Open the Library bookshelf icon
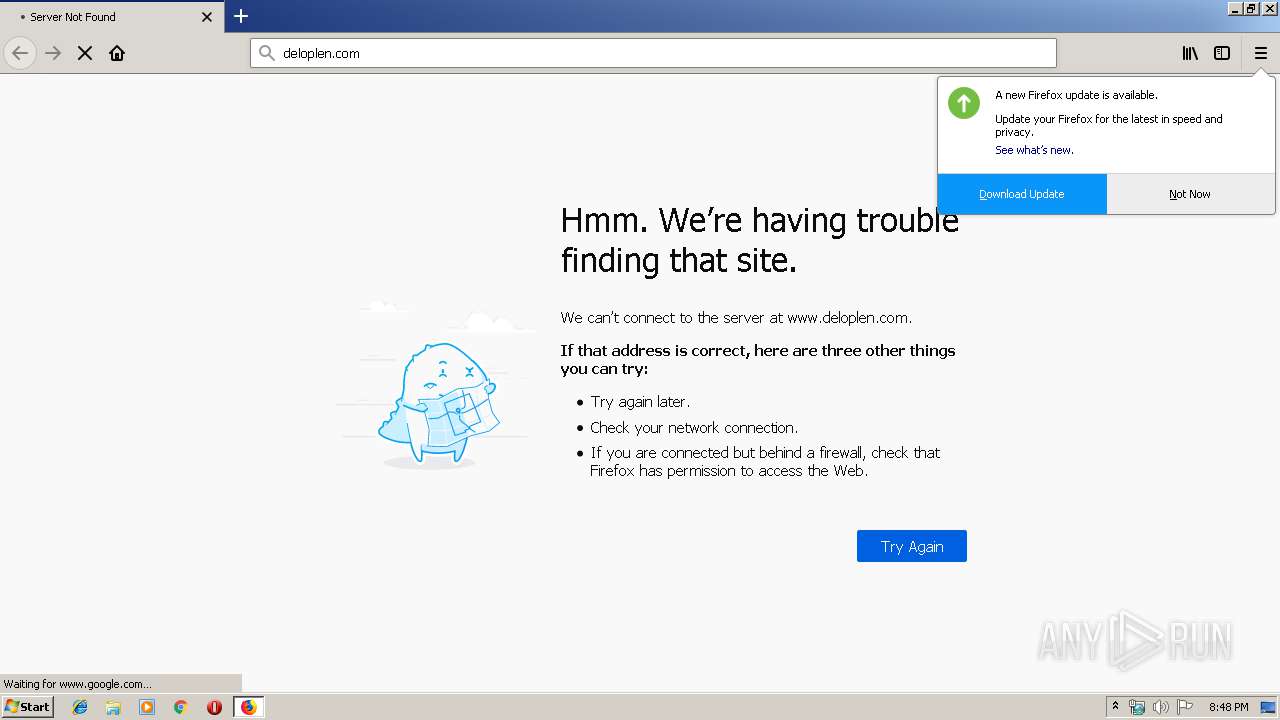 point(1190,53)
